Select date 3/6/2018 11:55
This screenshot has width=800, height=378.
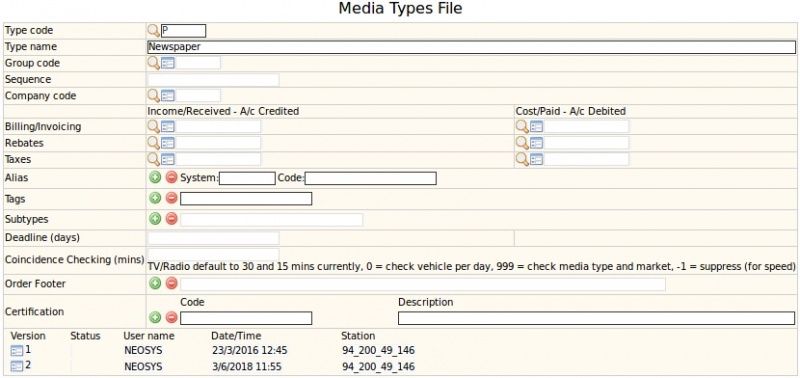(247, 367)
